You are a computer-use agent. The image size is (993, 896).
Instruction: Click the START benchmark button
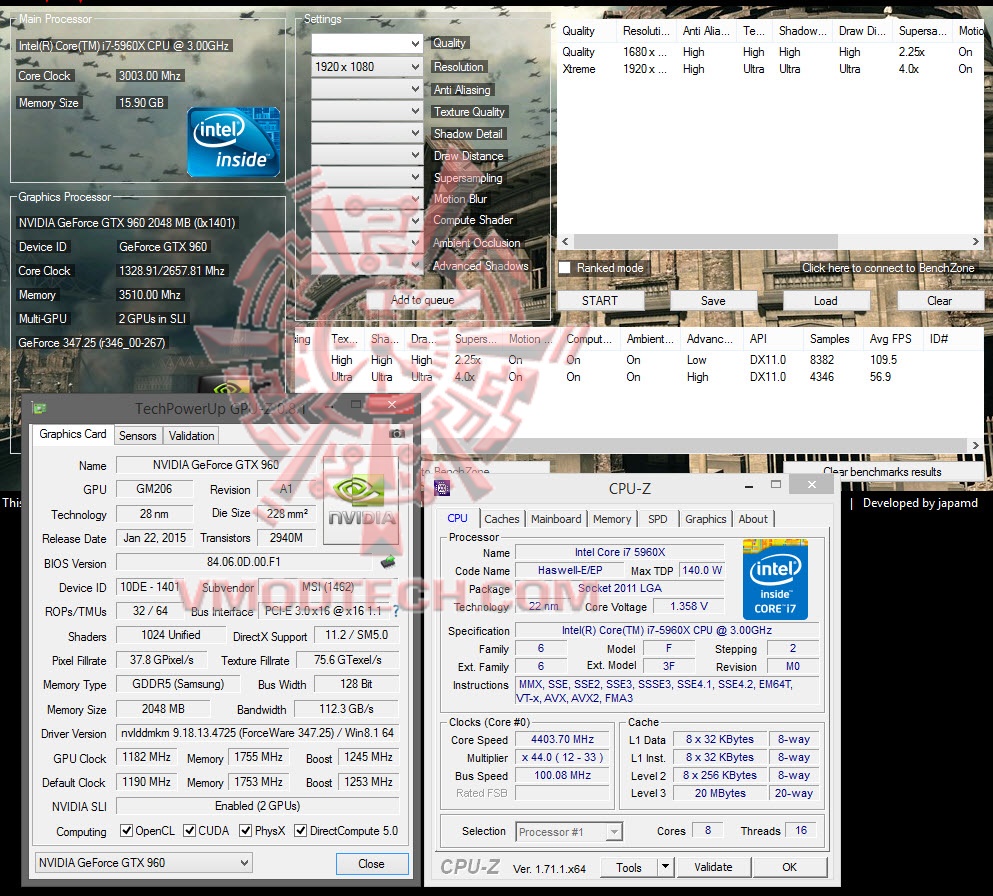point(600,301)
